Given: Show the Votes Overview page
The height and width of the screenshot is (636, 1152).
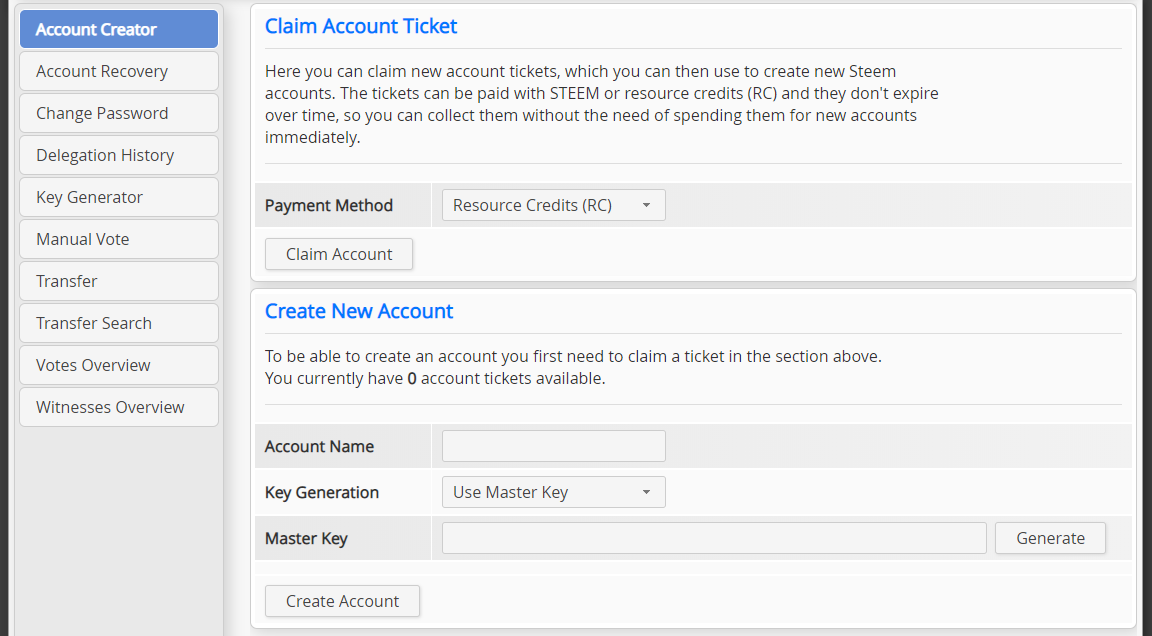Looking at the screenshot, I should (118, 365).
